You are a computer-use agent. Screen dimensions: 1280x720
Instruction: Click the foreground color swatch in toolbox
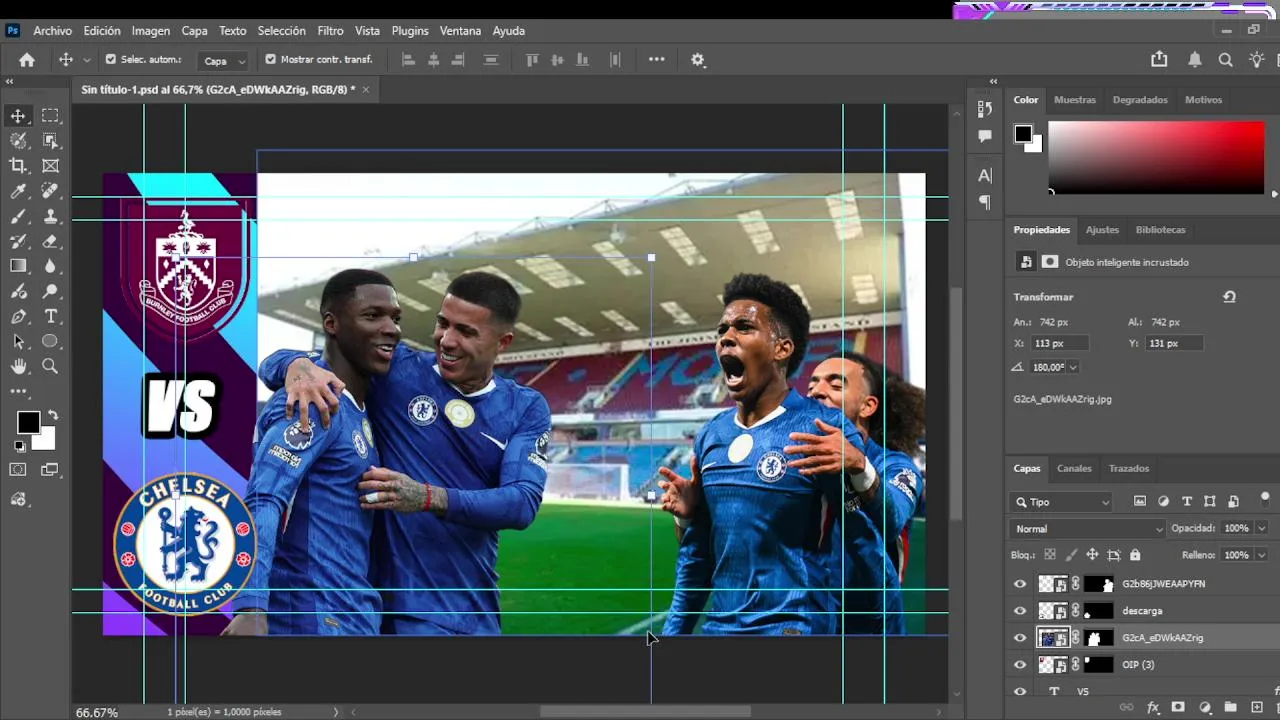point(28,423)
